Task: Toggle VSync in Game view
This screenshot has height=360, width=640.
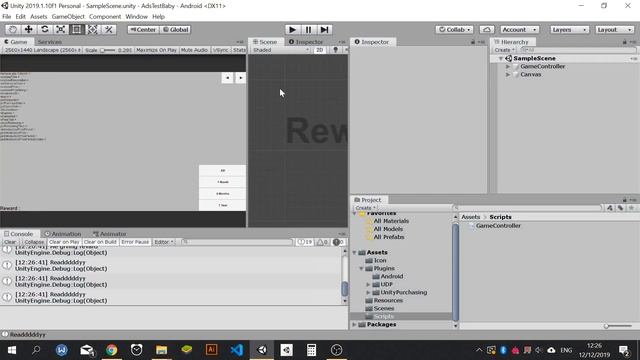Action: [x=221, y=50]
